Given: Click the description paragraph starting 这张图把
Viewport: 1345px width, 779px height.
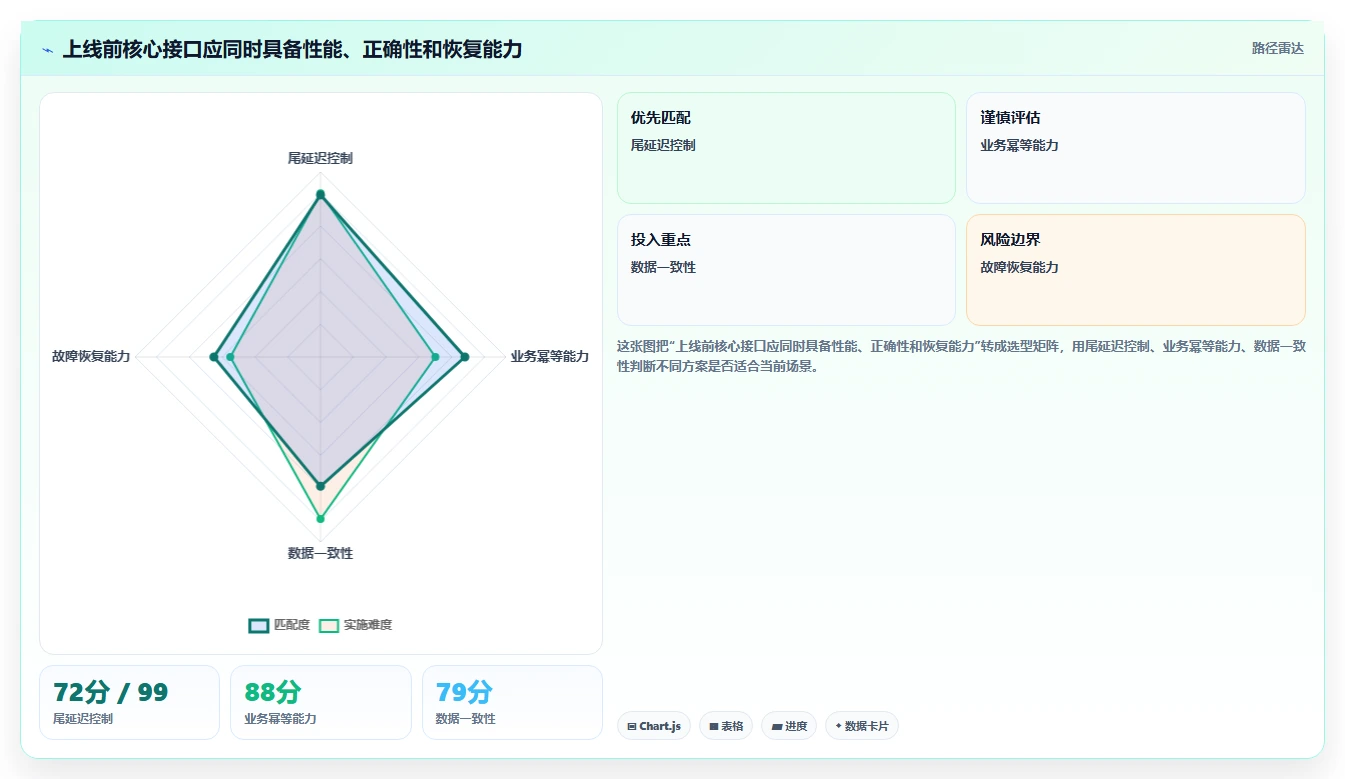Looking at the screenshot, I should [x=961, y=356].
